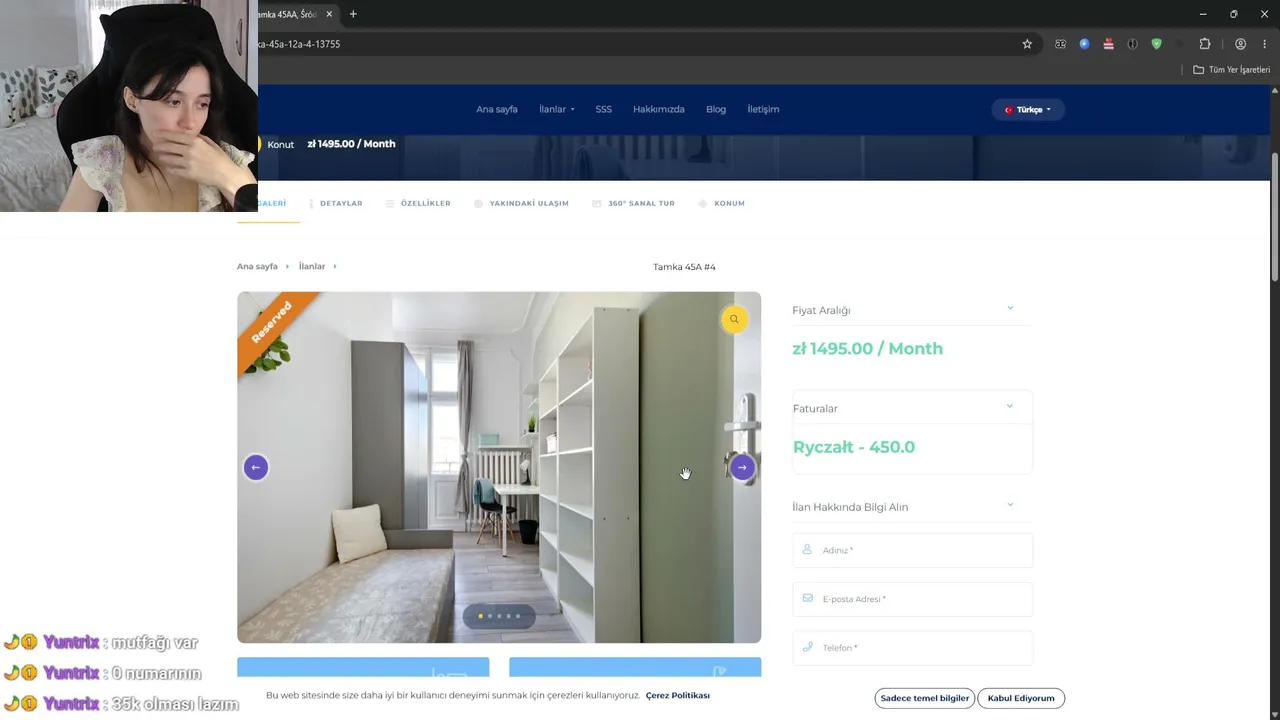Switch to the Konum tab
Viewport: 1280px width, 720px height.
722,203
